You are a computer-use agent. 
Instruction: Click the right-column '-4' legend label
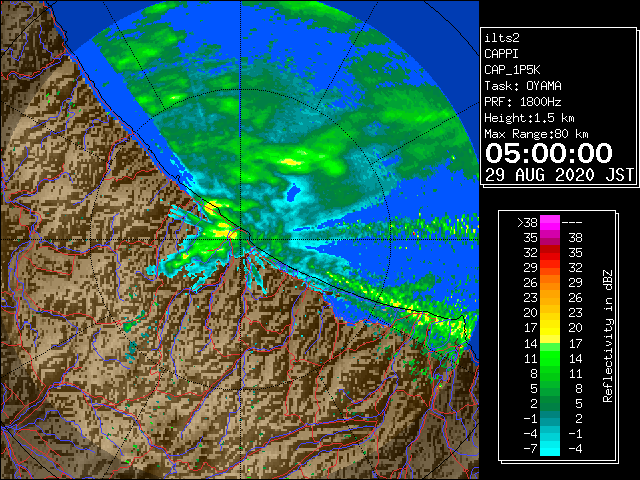point(575,449)
